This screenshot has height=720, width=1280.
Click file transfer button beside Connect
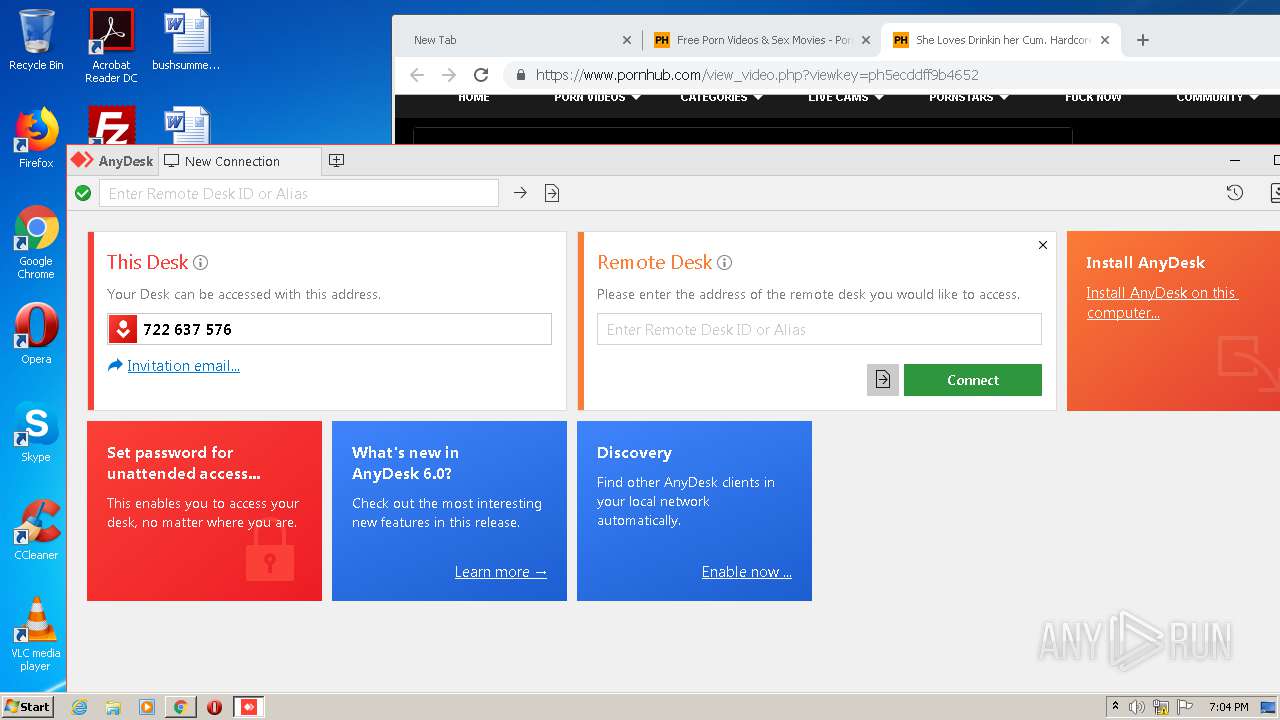(x=883, y=380)
